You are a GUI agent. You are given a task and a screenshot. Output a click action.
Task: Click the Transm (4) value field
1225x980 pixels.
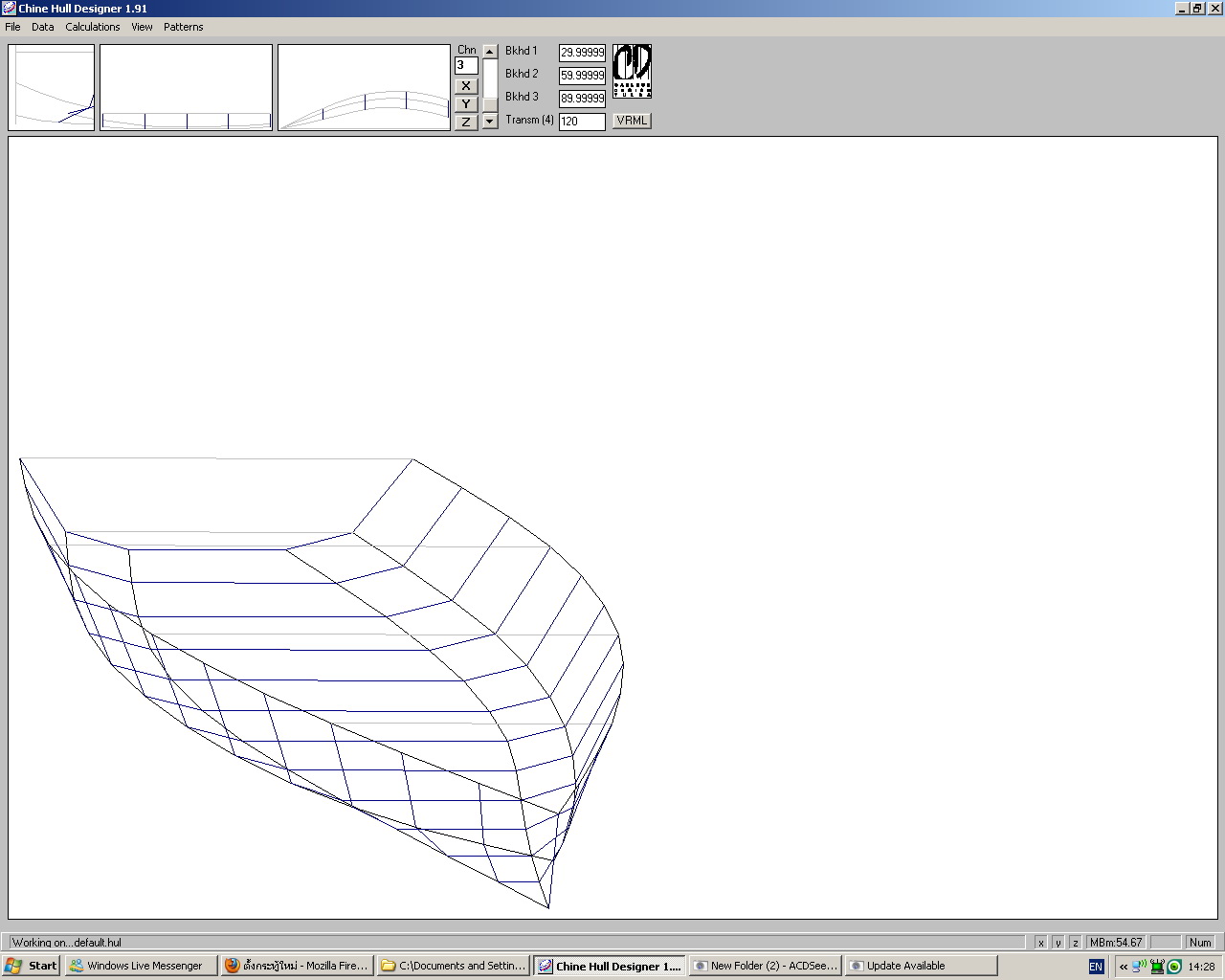(x=582, y=122)
